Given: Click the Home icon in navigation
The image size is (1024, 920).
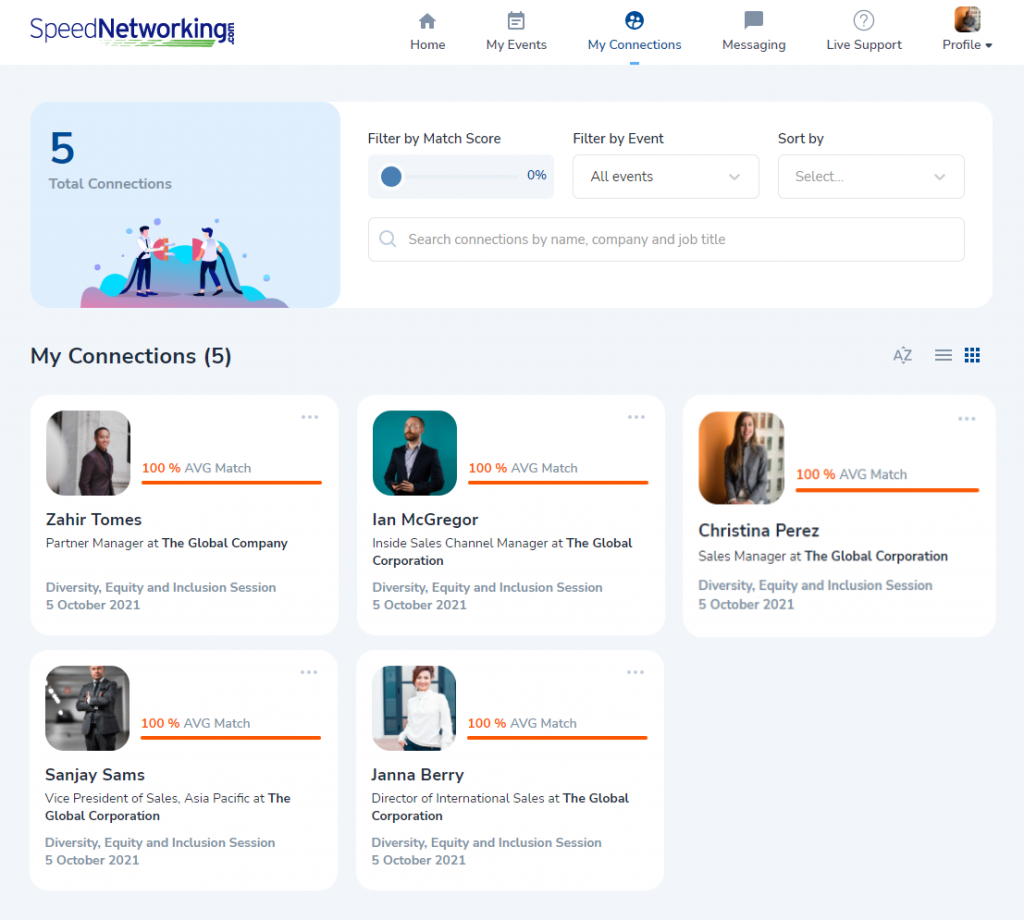Looking at the screenshot, I should [427, 21].
